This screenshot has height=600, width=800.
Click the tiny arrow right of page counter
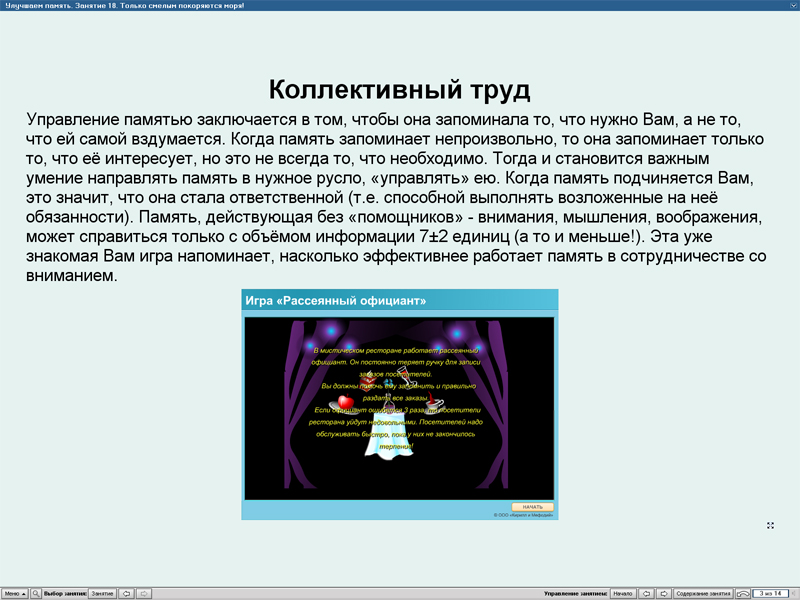point(795,592)
